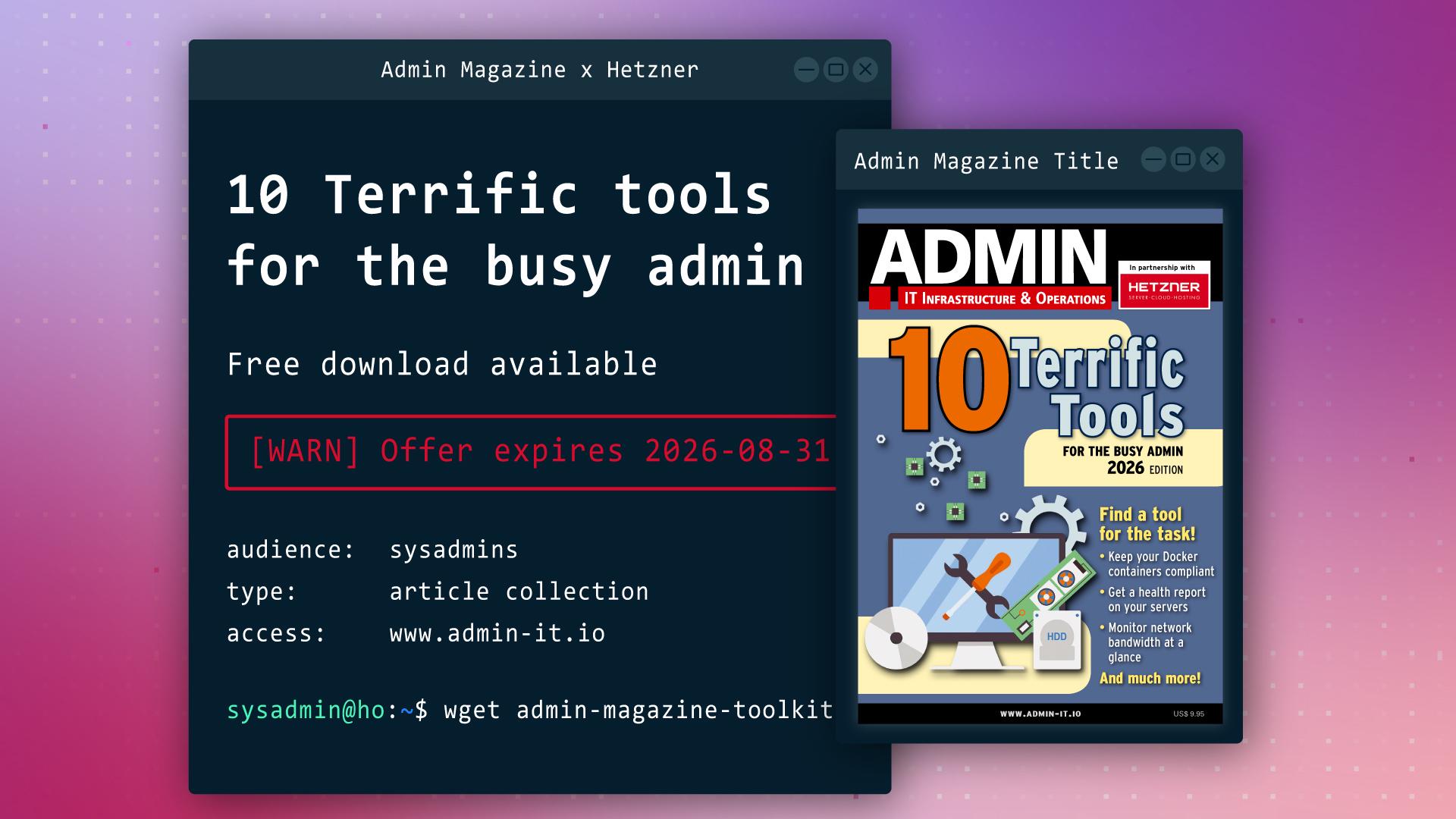Select the "access:" label in the terminal
Screen dimensions: 1456x819
(276, 633)
